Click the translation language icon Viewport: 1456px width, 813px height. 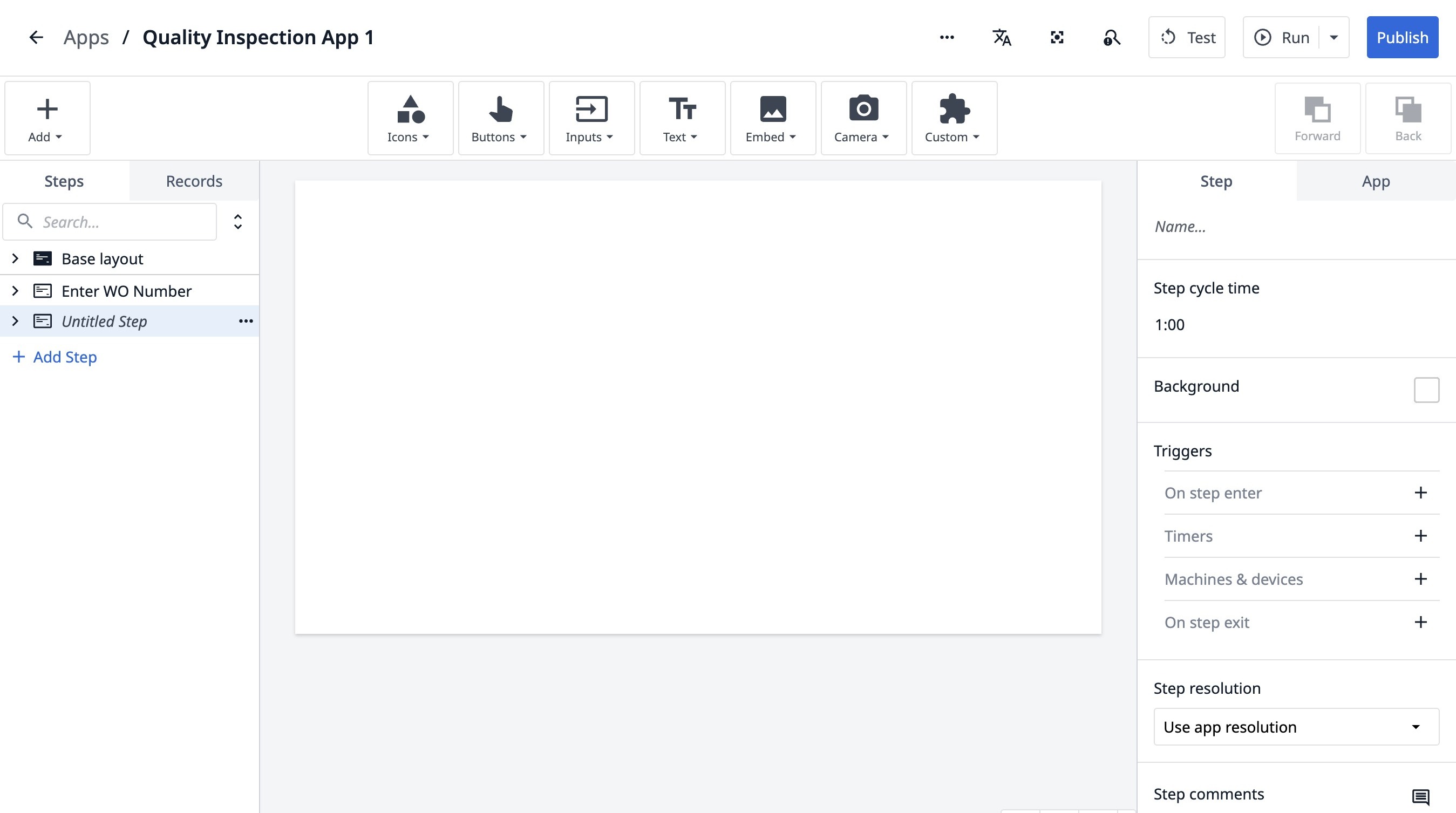[x=1002, y=38]
